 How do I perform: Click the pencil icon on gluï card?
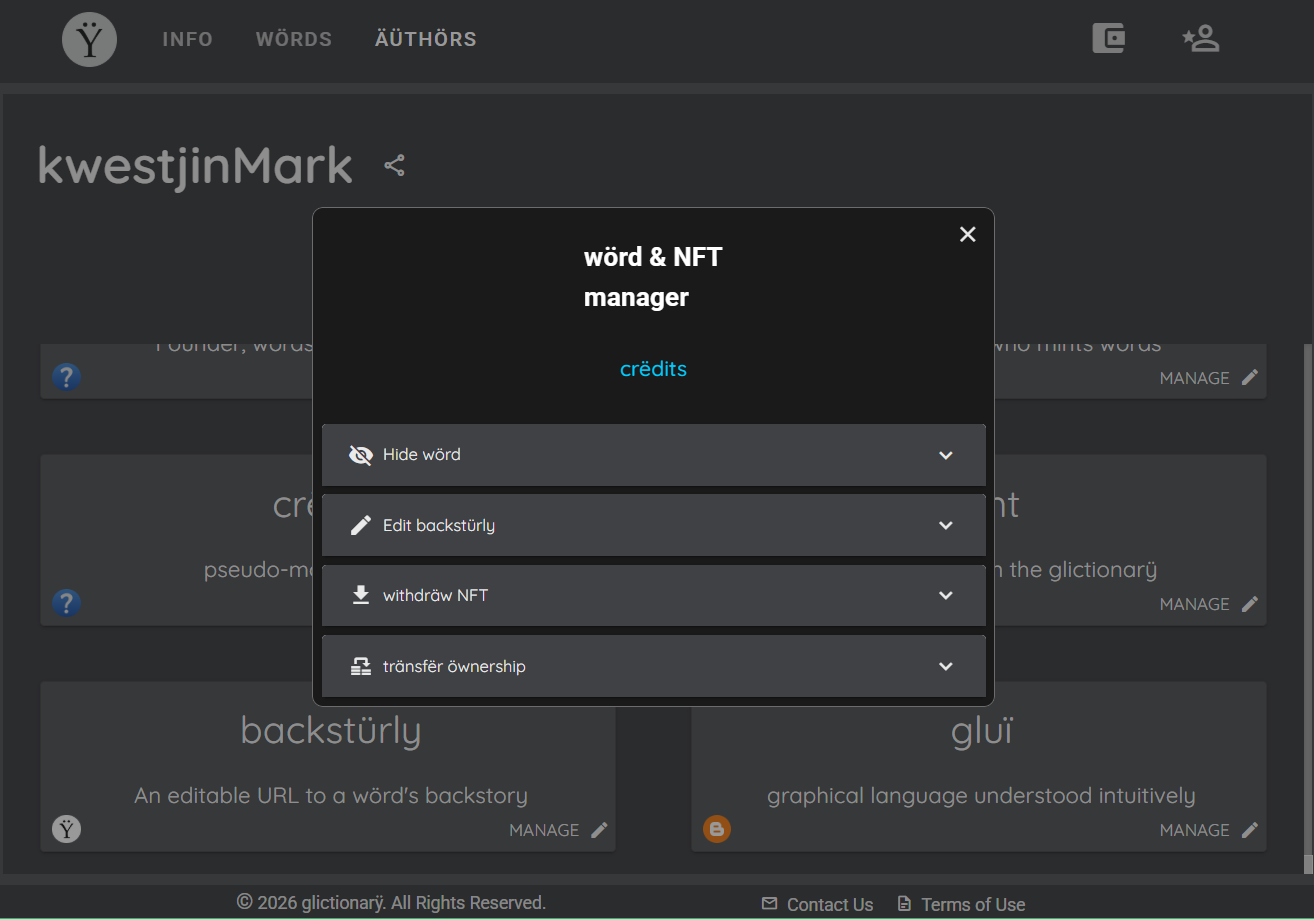coord(1250,830)
